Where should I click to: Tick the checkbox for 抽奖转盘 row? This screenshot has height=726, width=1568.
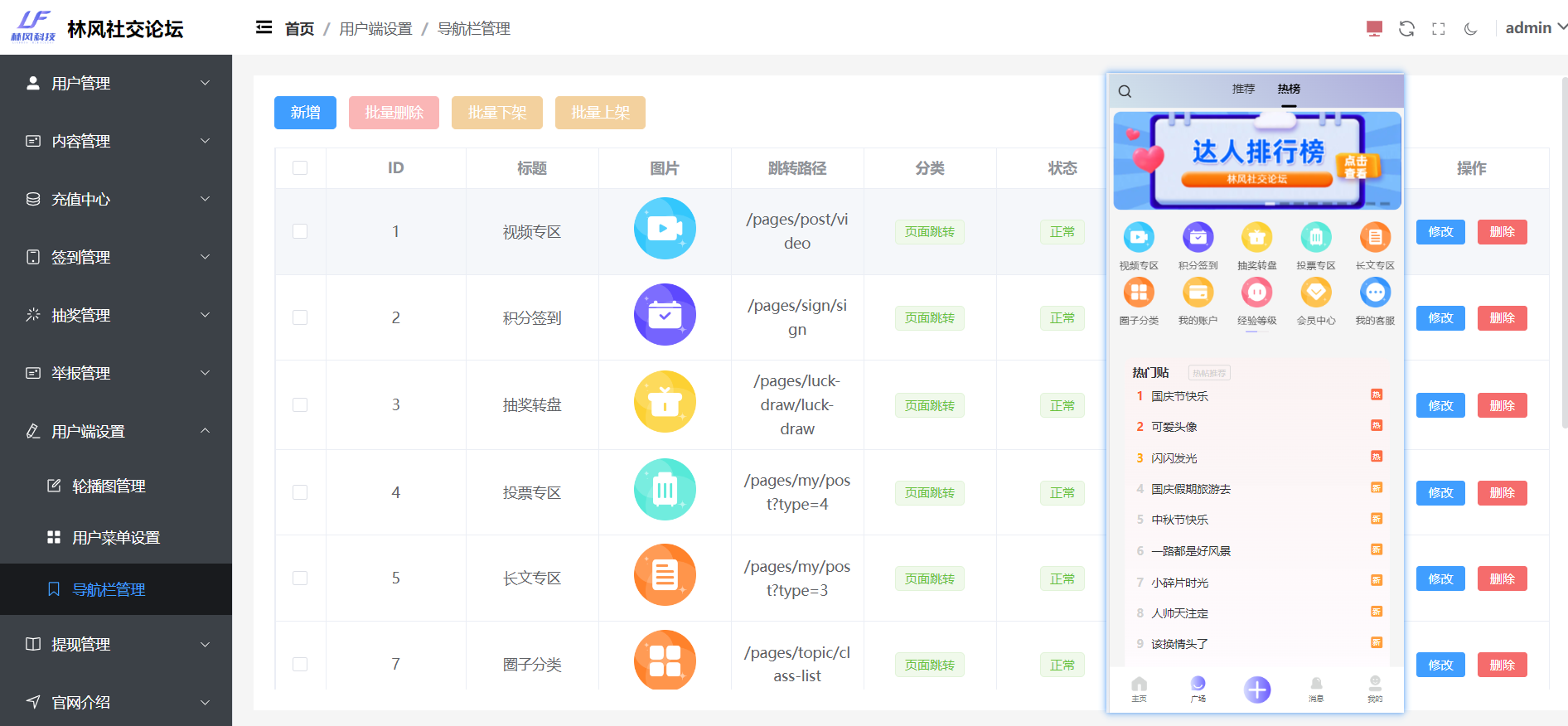[300, 405]
